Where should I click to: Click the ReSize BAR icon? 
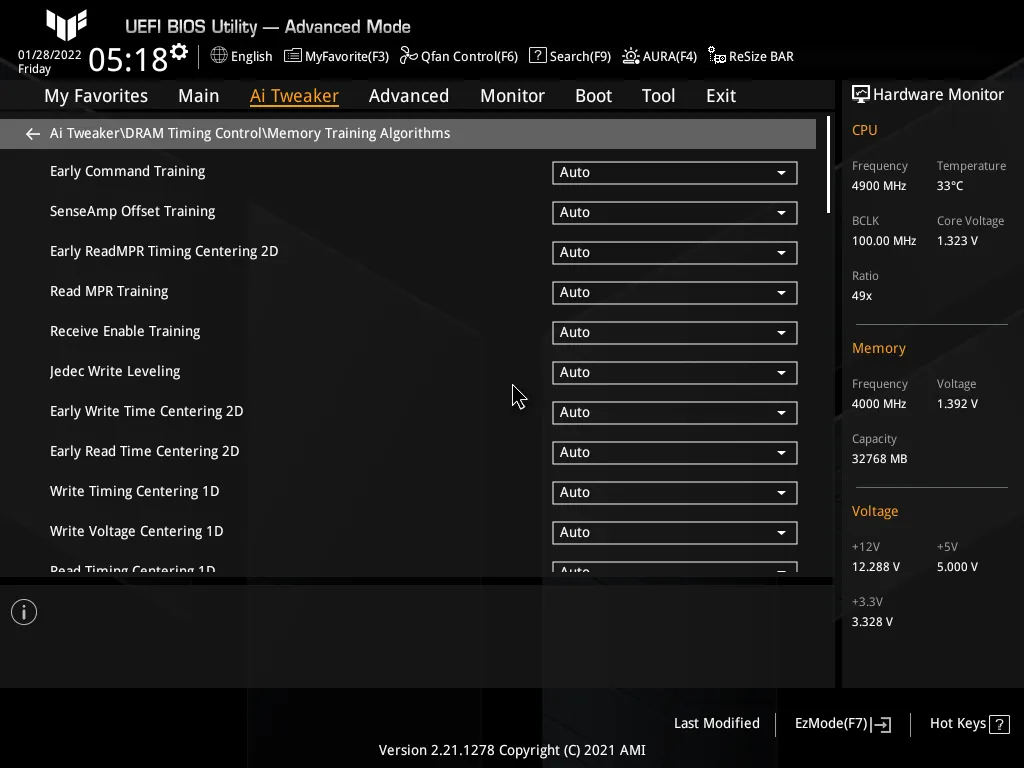[716, 56]
